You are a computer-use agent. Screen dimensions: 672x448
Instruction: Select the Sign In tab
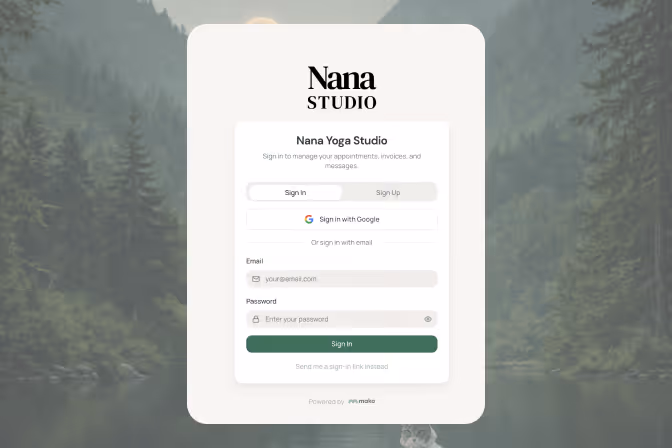click(x=295, y=192)
